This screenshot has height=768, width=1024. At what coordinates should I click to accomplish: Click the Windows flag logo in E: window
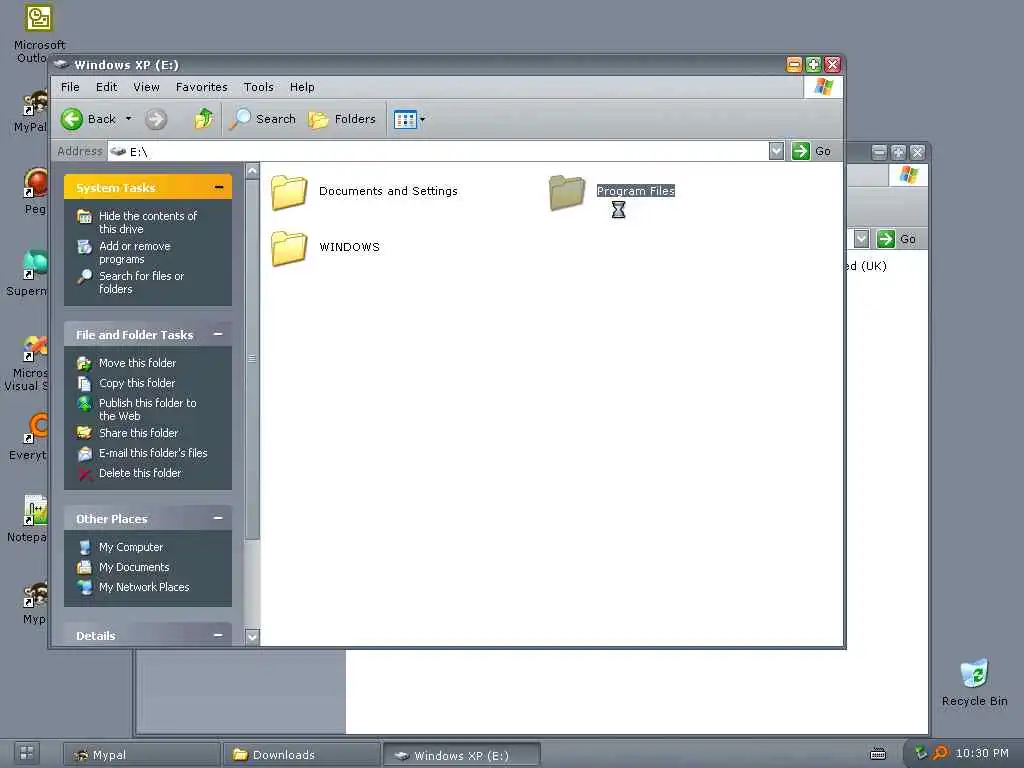click(824, 87)
